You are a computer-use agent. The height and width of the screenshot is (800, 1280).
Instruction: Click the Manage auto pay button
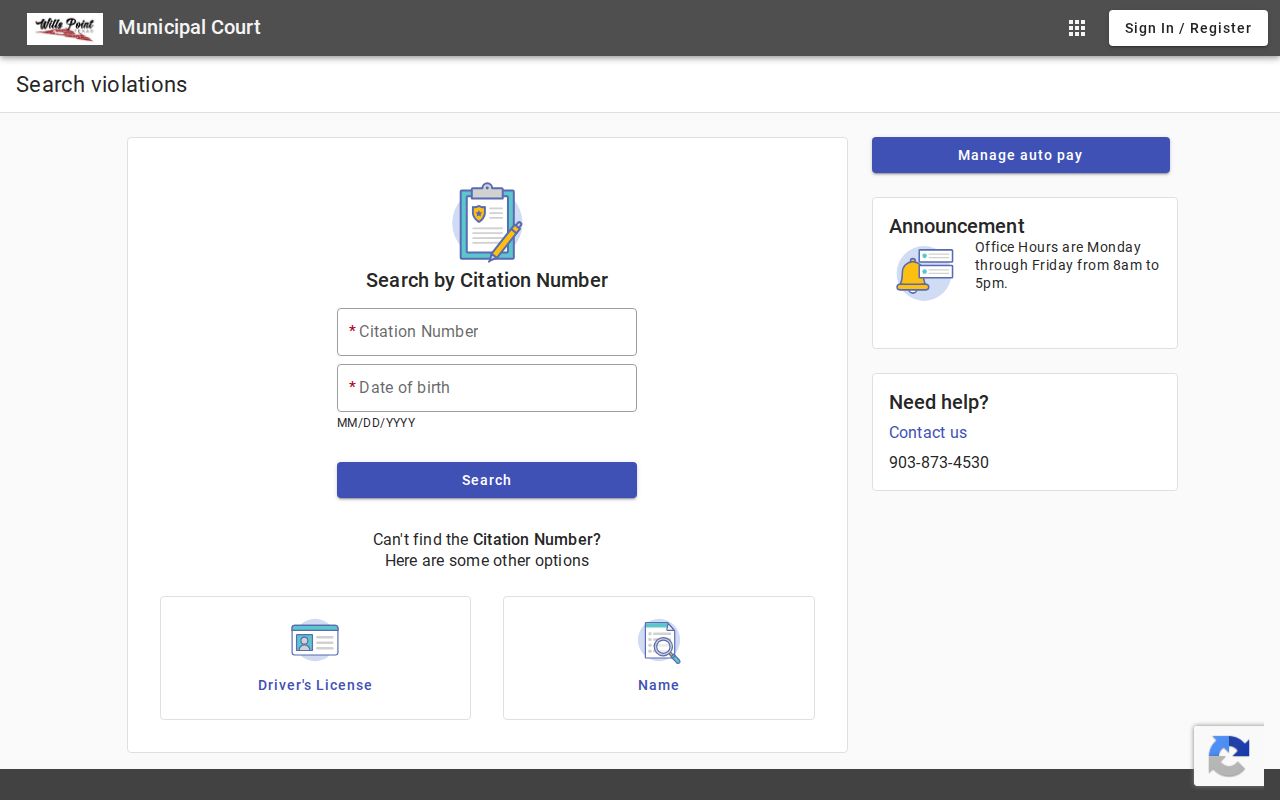[1021, 155]
